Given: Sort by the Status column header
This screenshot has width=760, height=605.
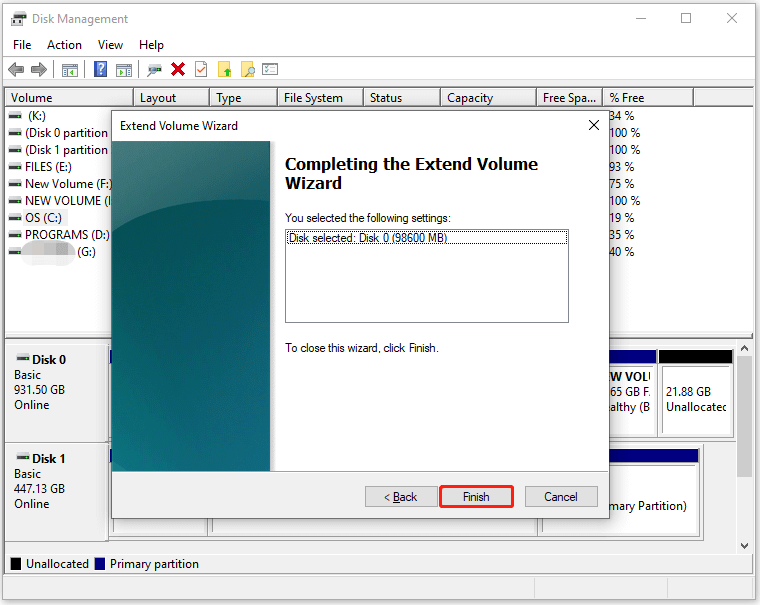Looking at the screenshot, I should point(402,97).
